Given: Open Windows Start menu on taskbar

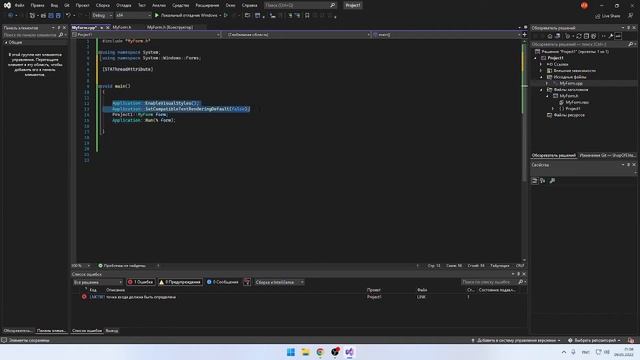Looking at the screenshot, I should [291, 352].
